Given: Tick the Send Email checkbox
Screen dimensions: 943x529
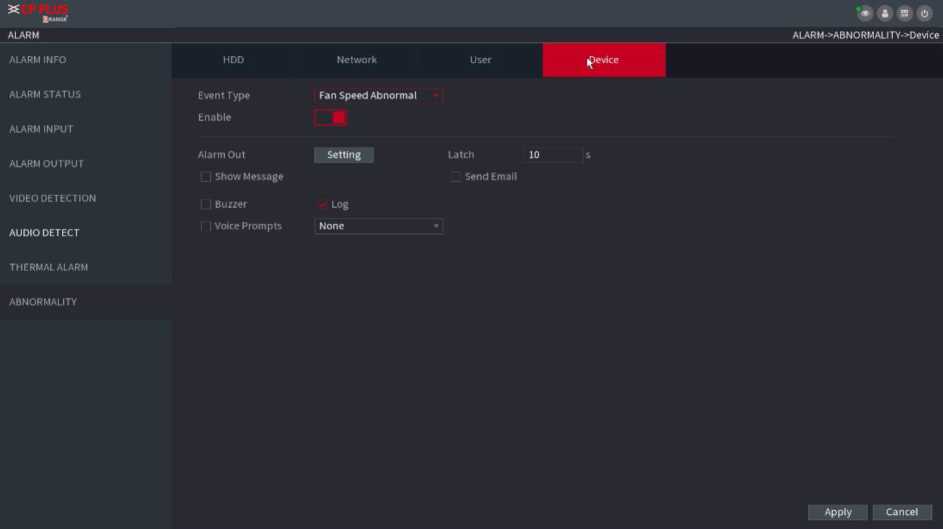Looking at the screenshot, I should coord(456,177).
